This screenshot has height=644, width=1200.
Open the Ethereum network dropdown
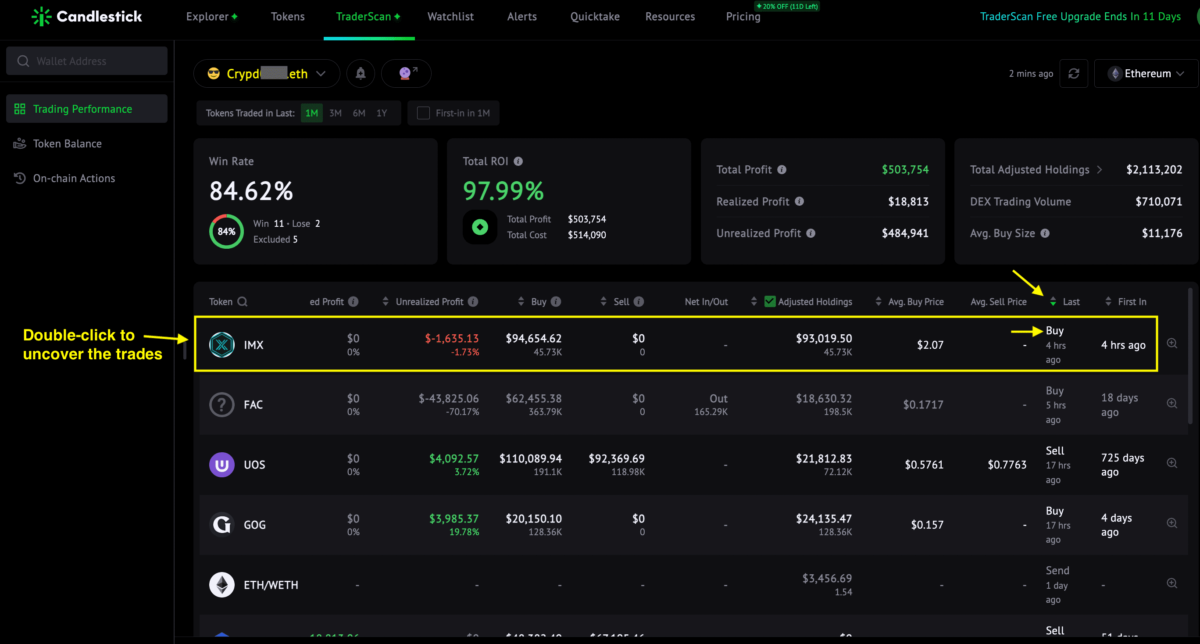pos(1147,73)
